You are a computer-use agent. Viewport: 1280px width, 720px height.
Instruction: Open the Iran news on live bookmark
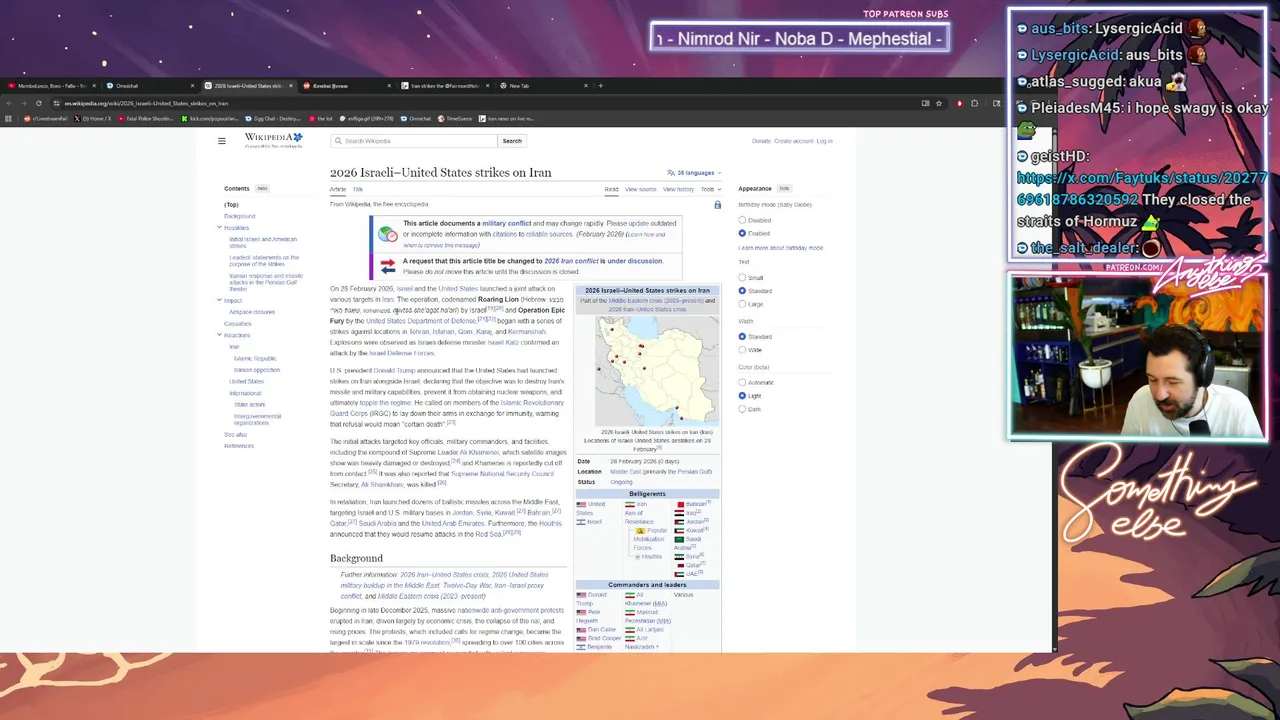[x=507, y=119]
